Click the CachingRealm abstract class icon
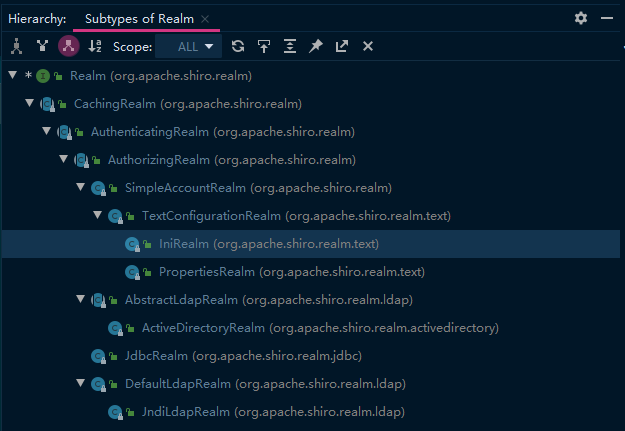This screenshot has width=625, height=431. pos(47,104)
